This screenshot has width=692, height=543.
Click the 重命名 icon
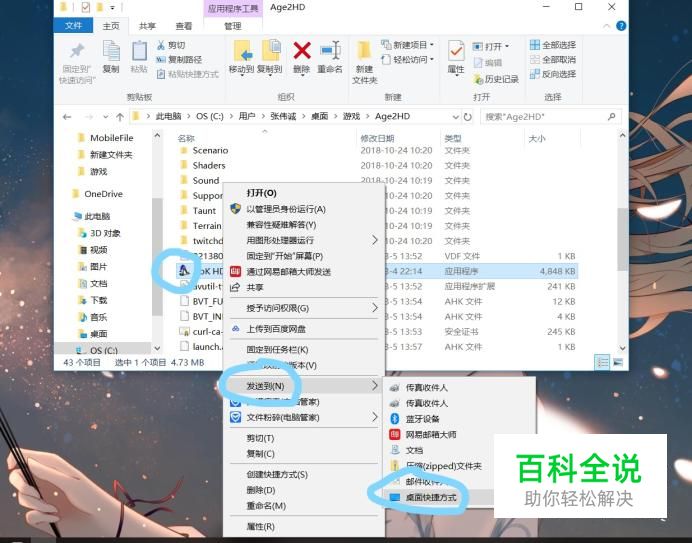pos(330,50)
